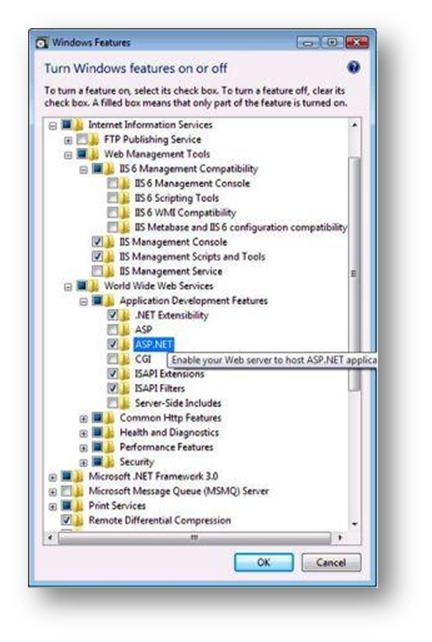
Task: Click scroll up arrow of feature list
Action: [x=355, y=125]
